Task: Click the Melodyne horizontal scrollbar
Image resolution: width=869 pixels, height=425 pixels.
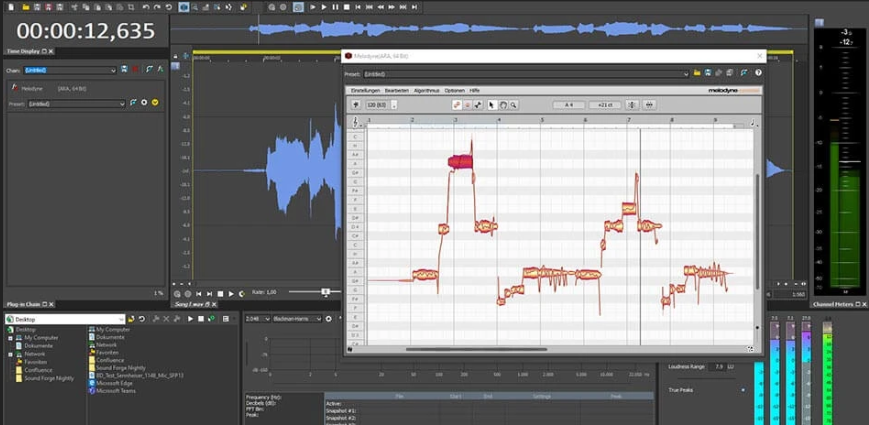Action: click(x=477, y=349)
